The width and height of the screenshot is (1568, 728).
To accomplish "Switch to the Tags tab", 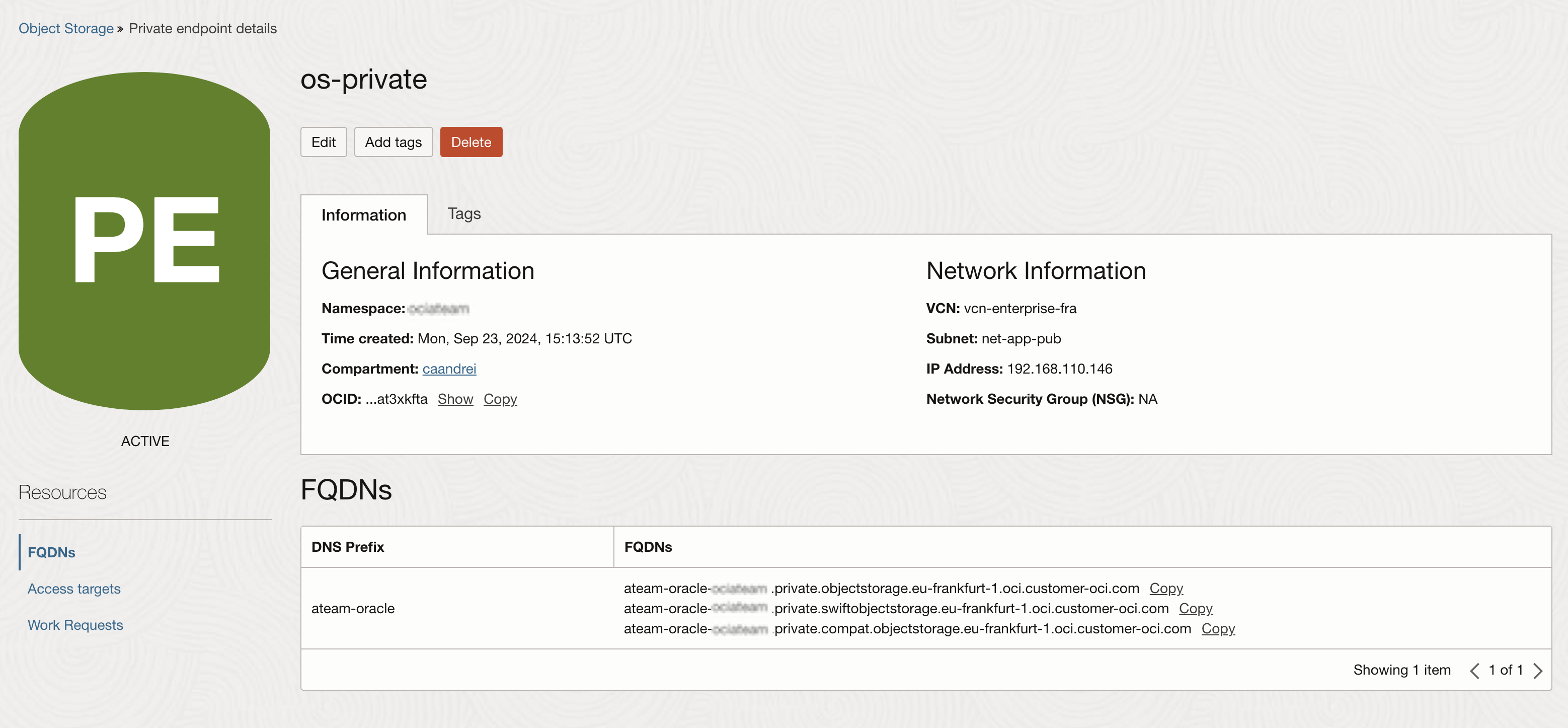I will pos(464,214).
